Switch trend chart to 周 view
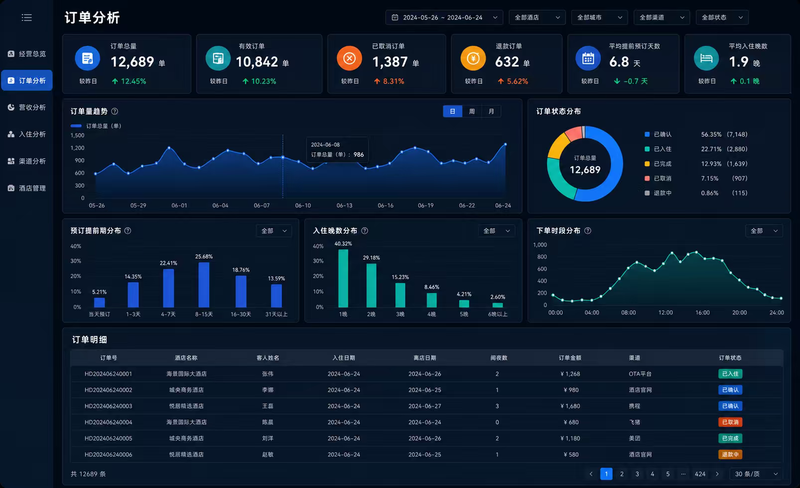The height and width of the screenshot is (488, 800). 472,111
